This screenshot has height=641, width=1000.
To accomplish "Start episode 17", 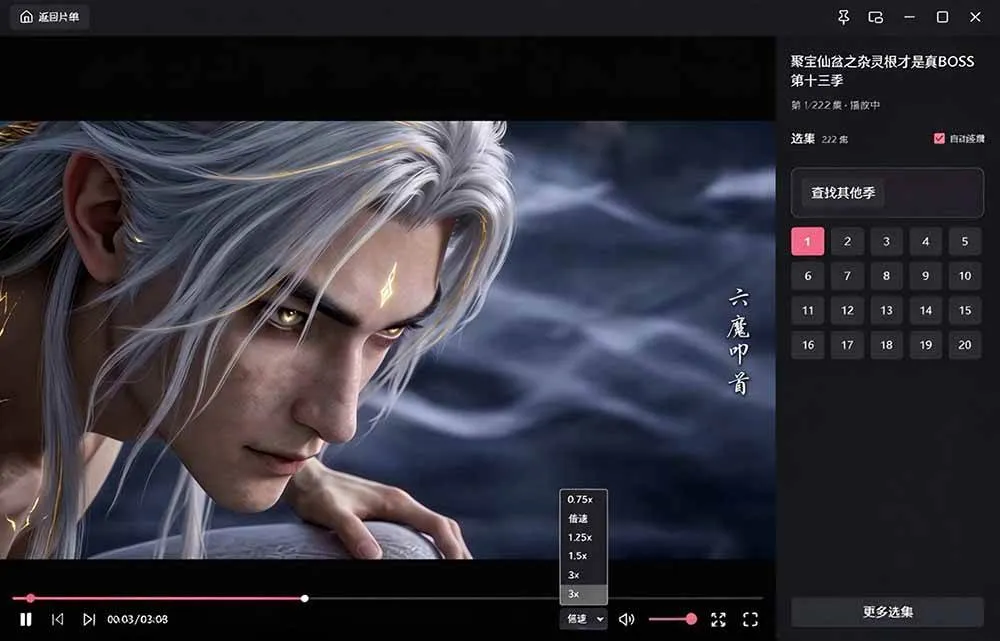I will pos(847,344).
